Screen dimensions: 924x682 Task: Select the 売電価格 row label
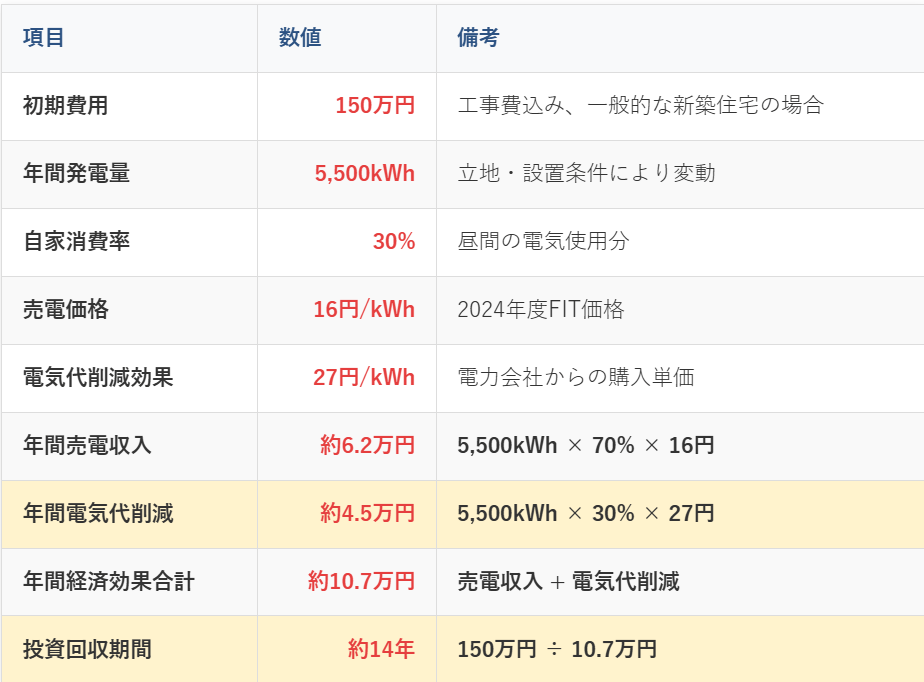click(65, 310)
